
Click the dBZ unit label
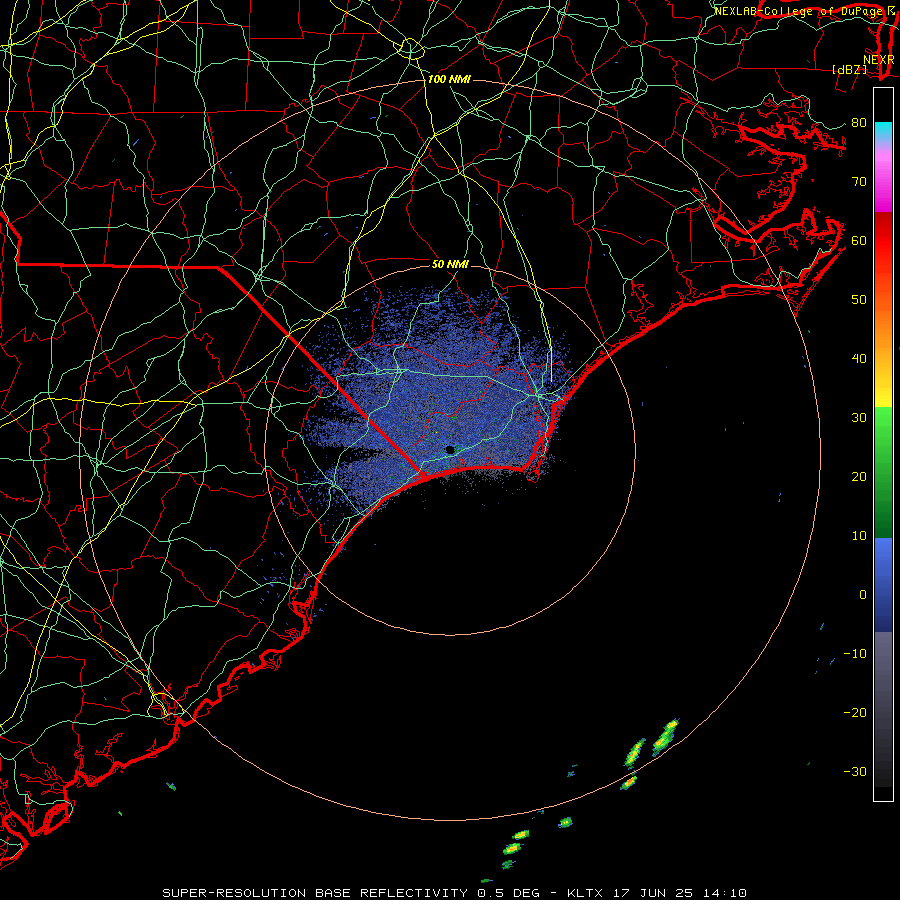pos(849,69)
